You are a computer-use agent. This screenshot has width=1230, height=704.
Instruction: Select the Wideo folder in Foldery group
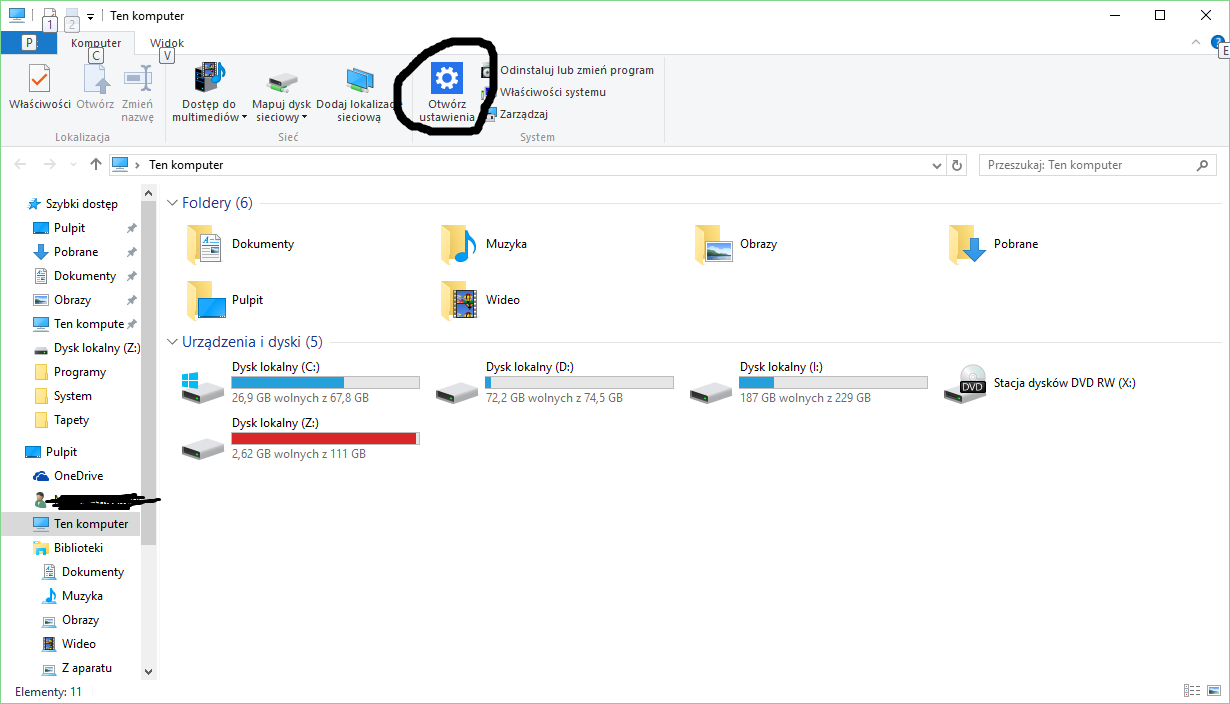(481, 300)
